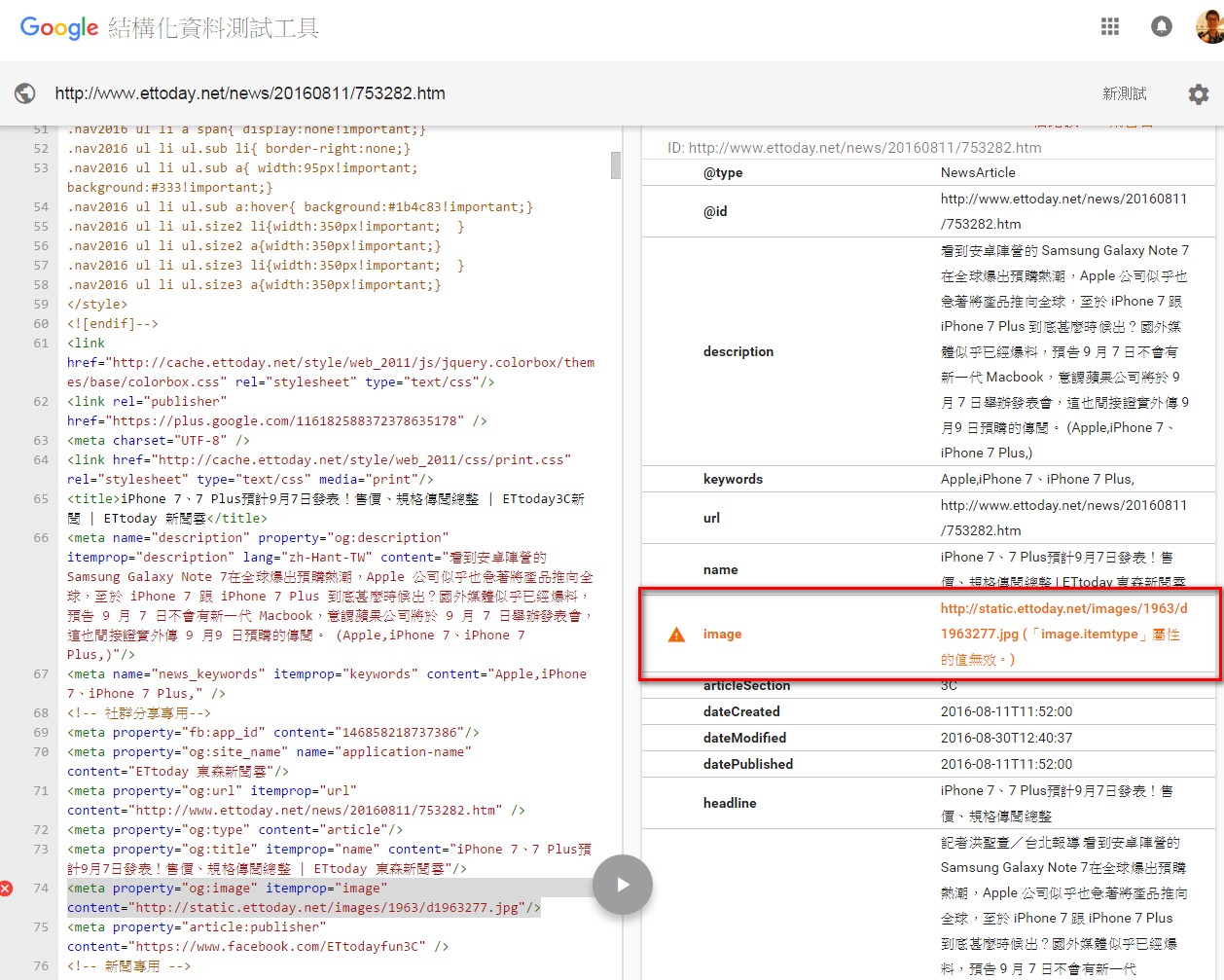
Task: Open the Google apps grid
Action: point(1110,27)
